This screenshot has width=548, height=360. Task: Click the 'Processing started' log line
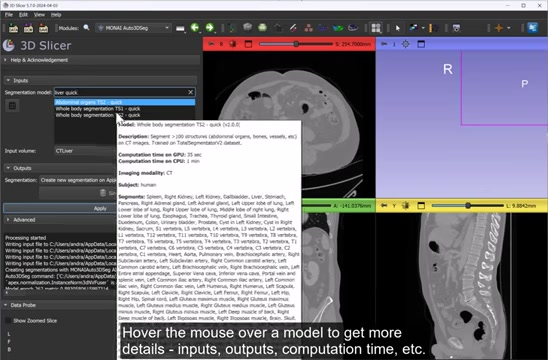pyautogui.click(x=26, y=238)
